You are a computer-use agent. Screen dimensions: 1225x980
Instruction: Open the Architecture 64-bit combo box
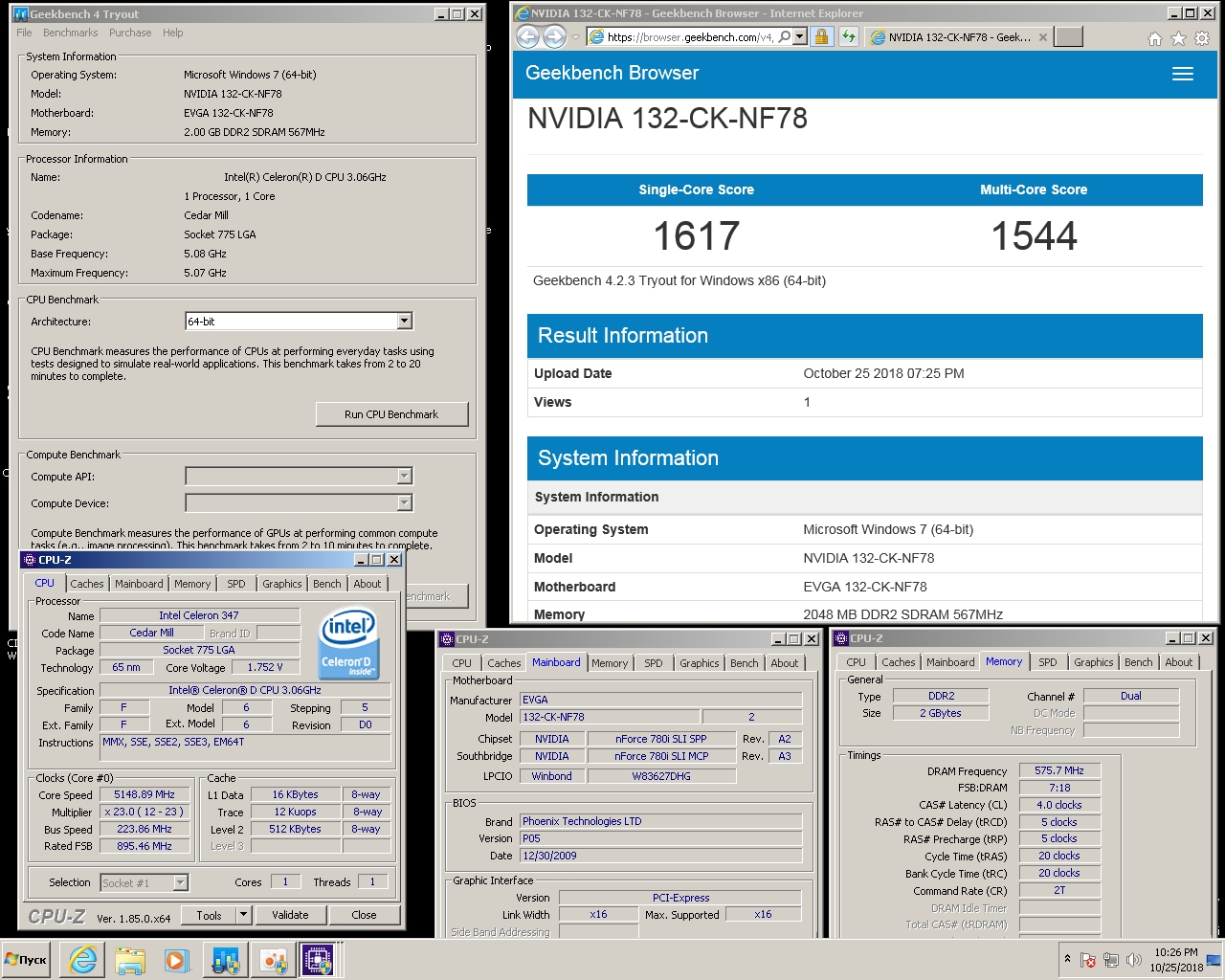(299, 322)
